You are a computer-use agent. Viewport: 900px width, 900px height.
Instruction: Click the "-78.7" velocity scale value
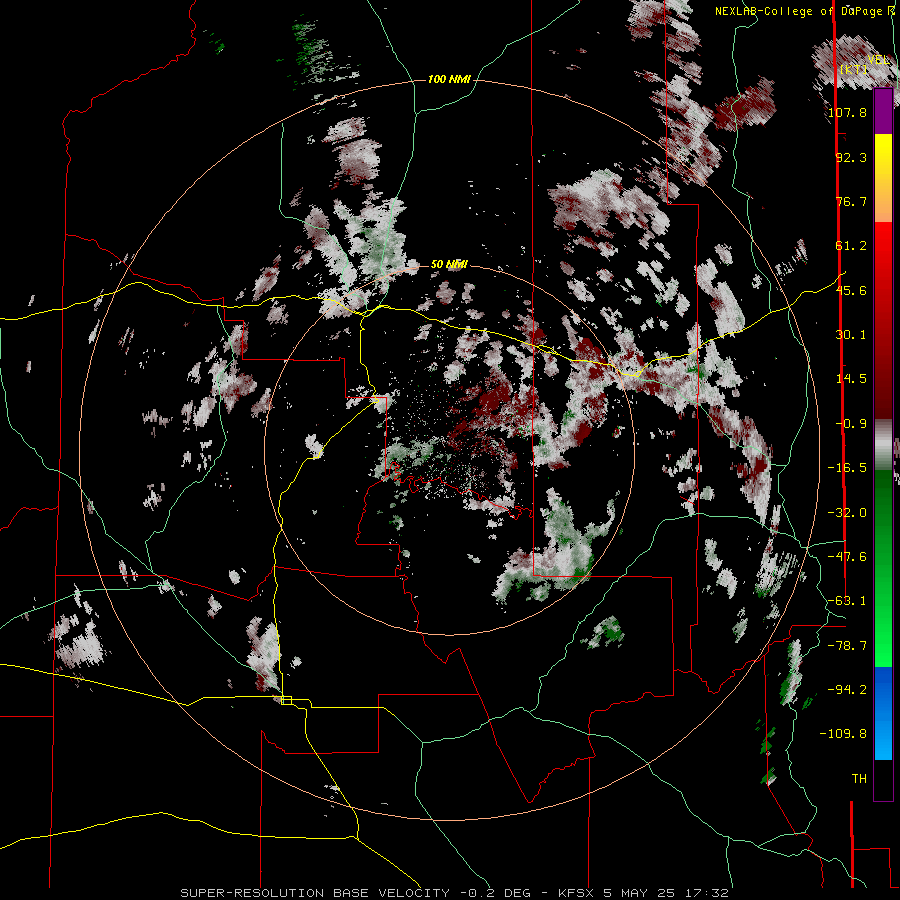click(847, 646)
